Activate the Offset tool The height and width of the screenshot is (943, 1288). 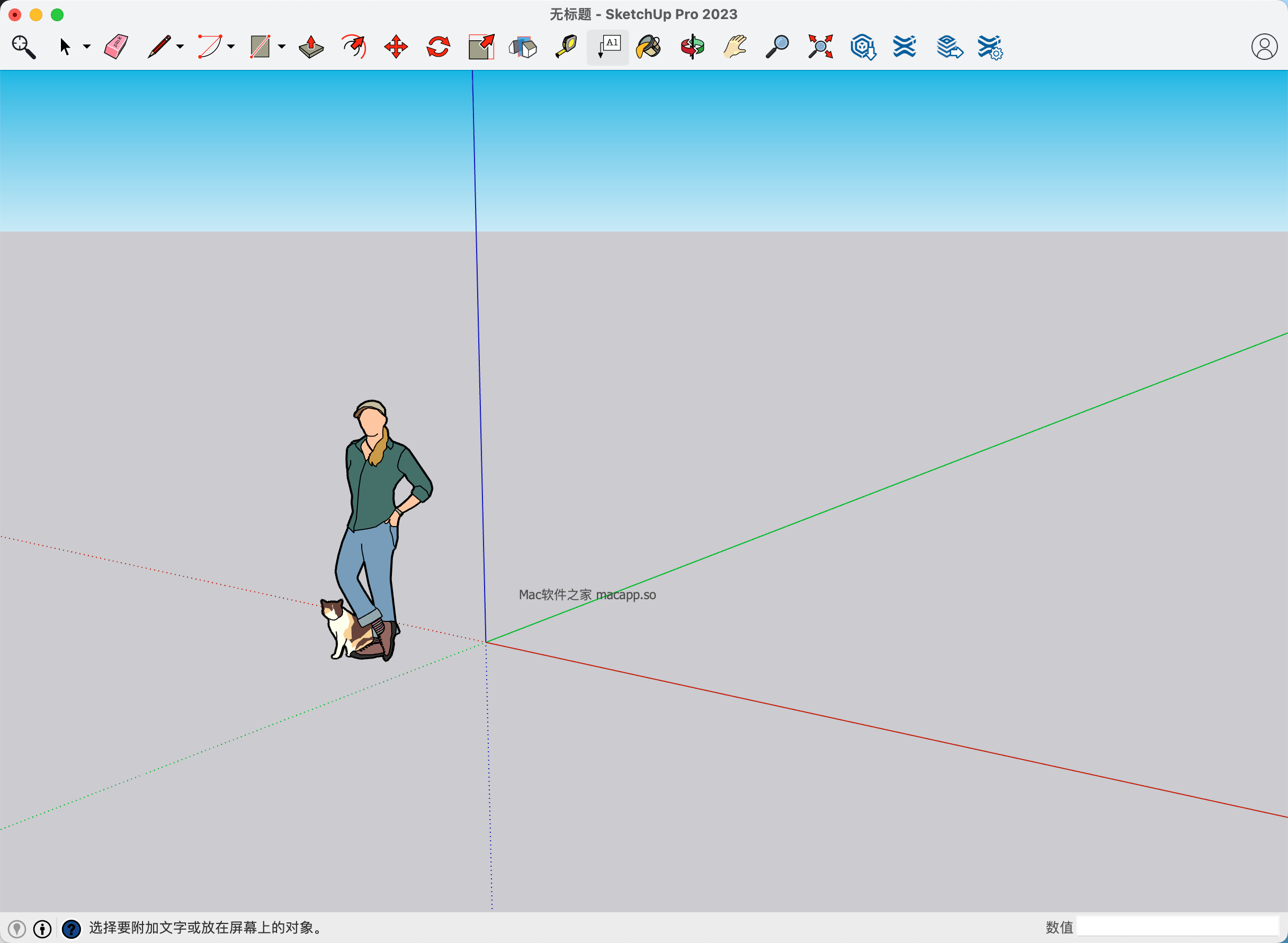[354, 47]
